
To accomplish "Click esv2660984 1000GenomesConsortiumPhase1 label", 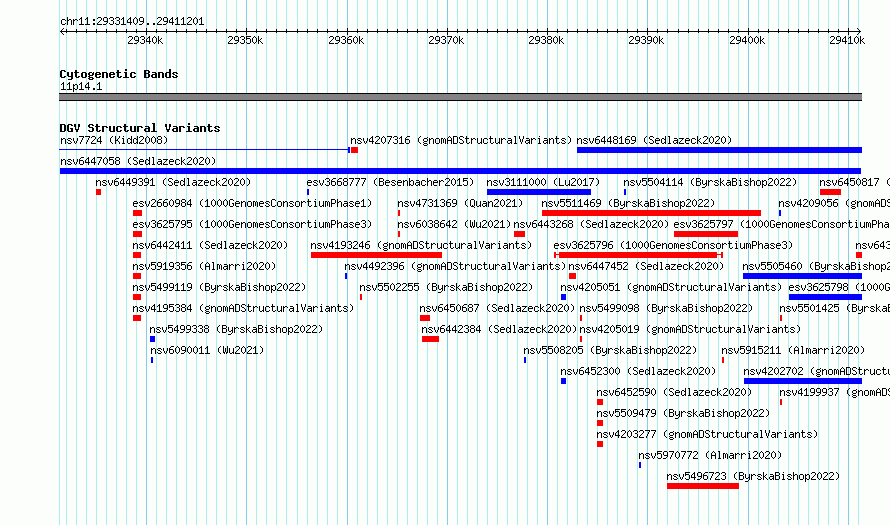I will click(253, 203).
